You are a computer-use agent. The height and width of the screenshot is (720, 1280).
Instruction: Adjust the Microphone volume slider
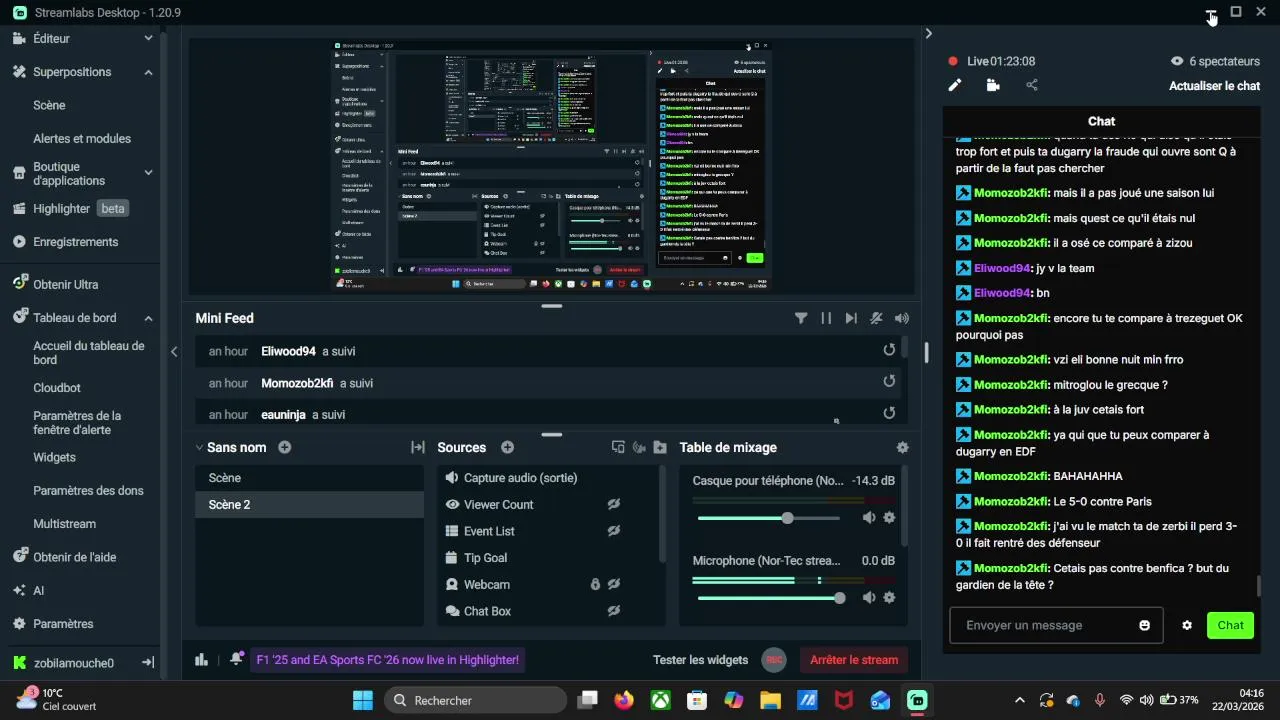(x=769, y=598)
